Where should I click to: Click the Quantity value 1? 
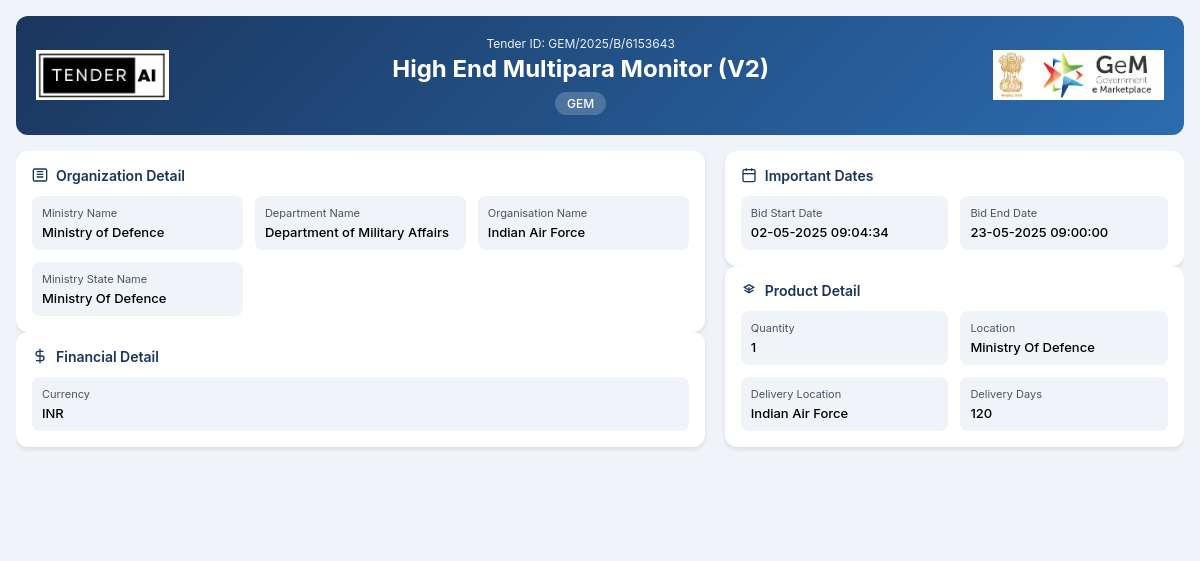tap(754, 348)
